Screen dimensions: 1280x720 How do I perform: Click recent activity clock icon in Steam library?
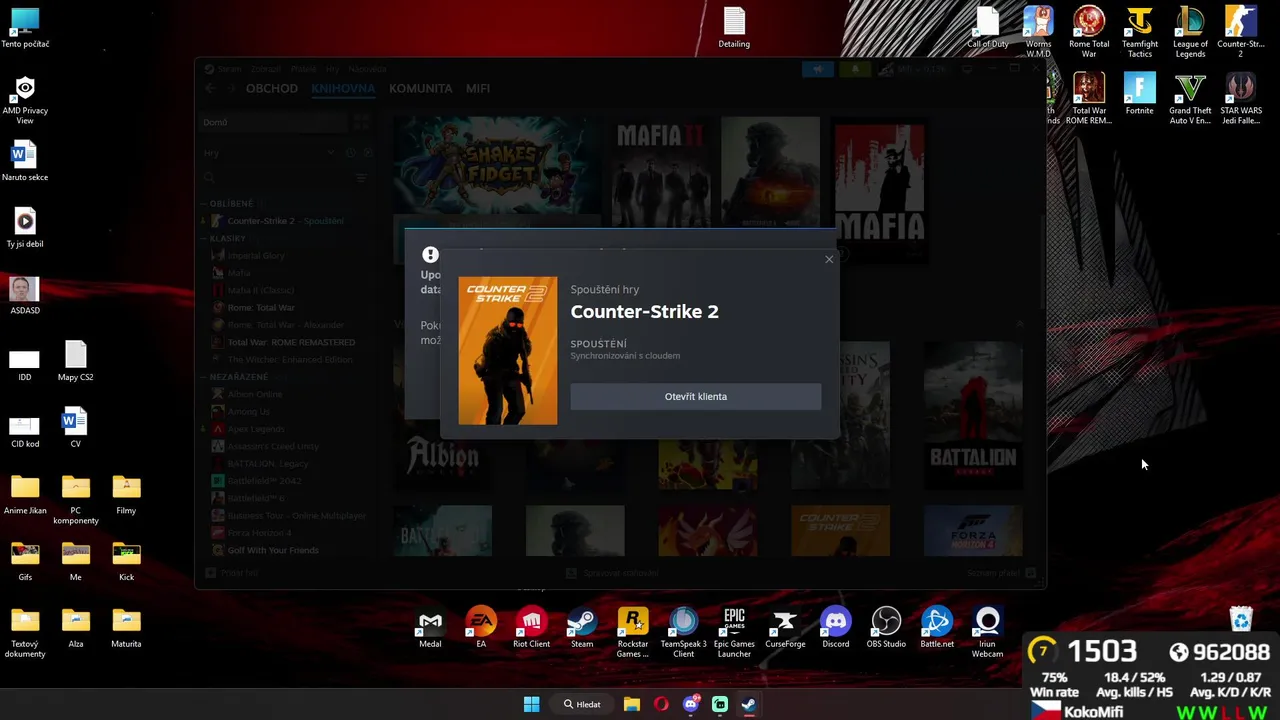350,153
